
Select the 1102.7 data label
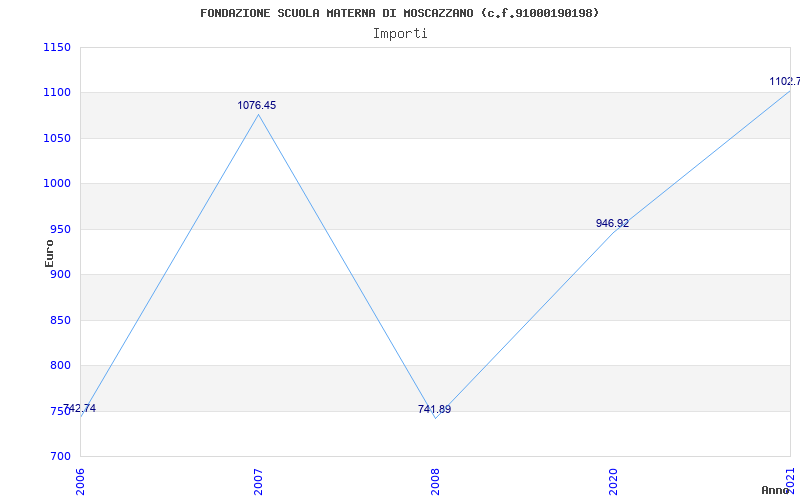(x=785, y=82)
